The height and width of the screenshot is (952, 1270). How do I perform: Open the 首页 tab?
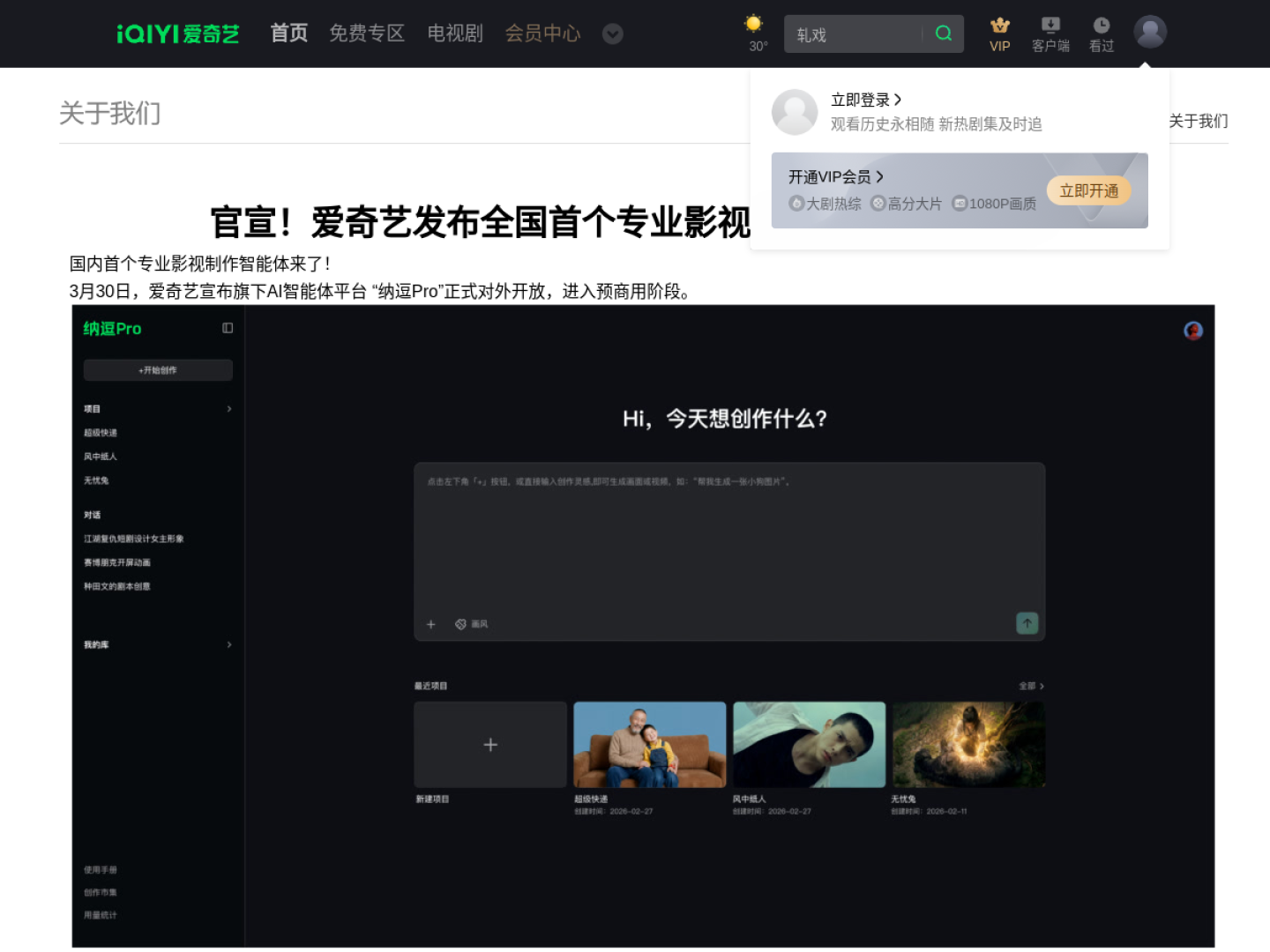(x=288, y=33)
